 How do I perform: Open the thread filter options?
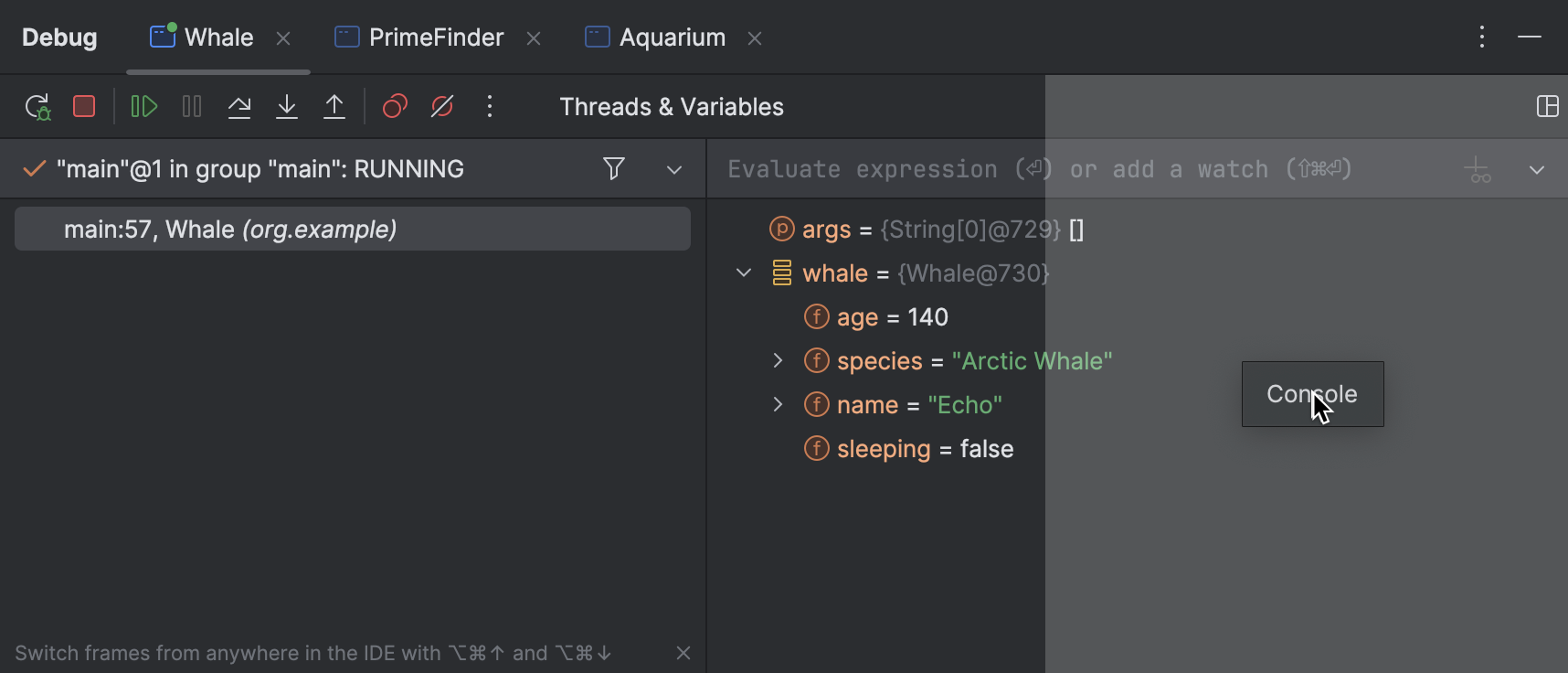tap(614, 169)
